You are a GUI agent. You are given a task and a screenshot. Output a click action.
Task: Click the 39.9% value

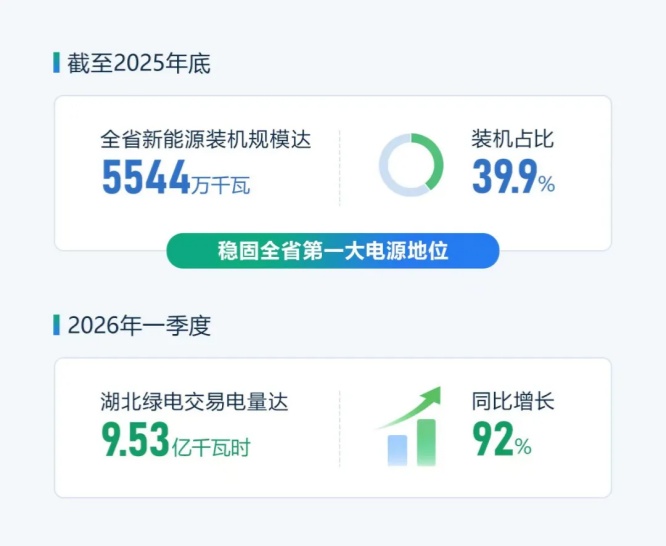(514, 176)
